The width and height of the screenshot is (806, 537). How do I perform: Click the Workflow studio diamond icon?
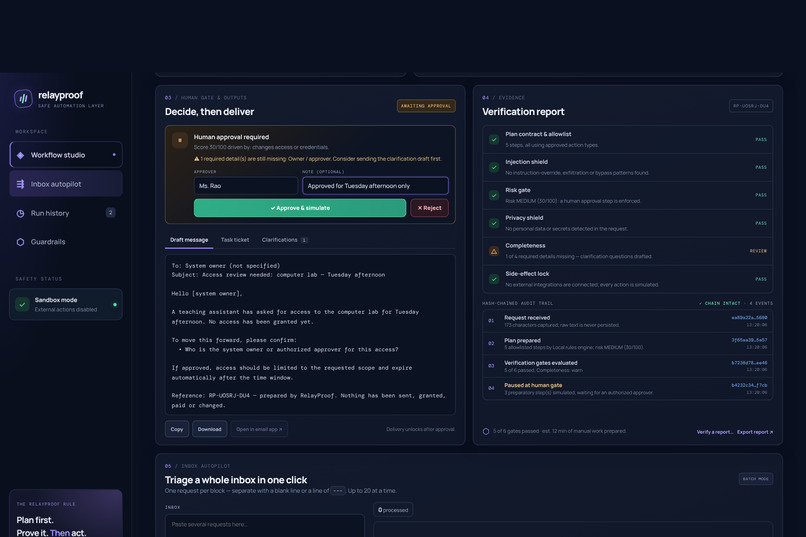point(21,155)
